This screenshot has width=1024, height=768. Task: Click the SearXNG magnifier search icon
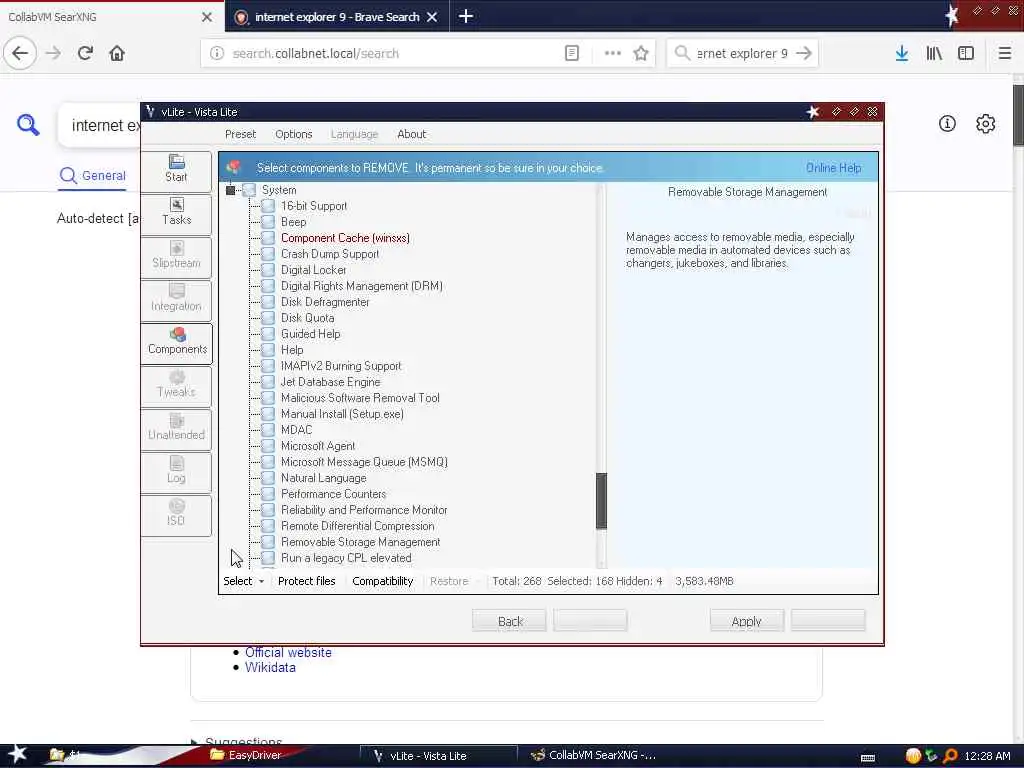pyautogui.click(x=28, y=124)
